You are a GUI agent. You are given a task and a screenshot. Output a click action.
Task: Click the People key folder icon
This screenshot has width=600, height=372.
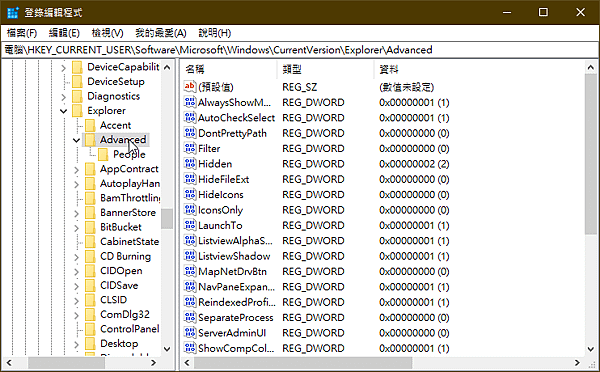(103, 154)
